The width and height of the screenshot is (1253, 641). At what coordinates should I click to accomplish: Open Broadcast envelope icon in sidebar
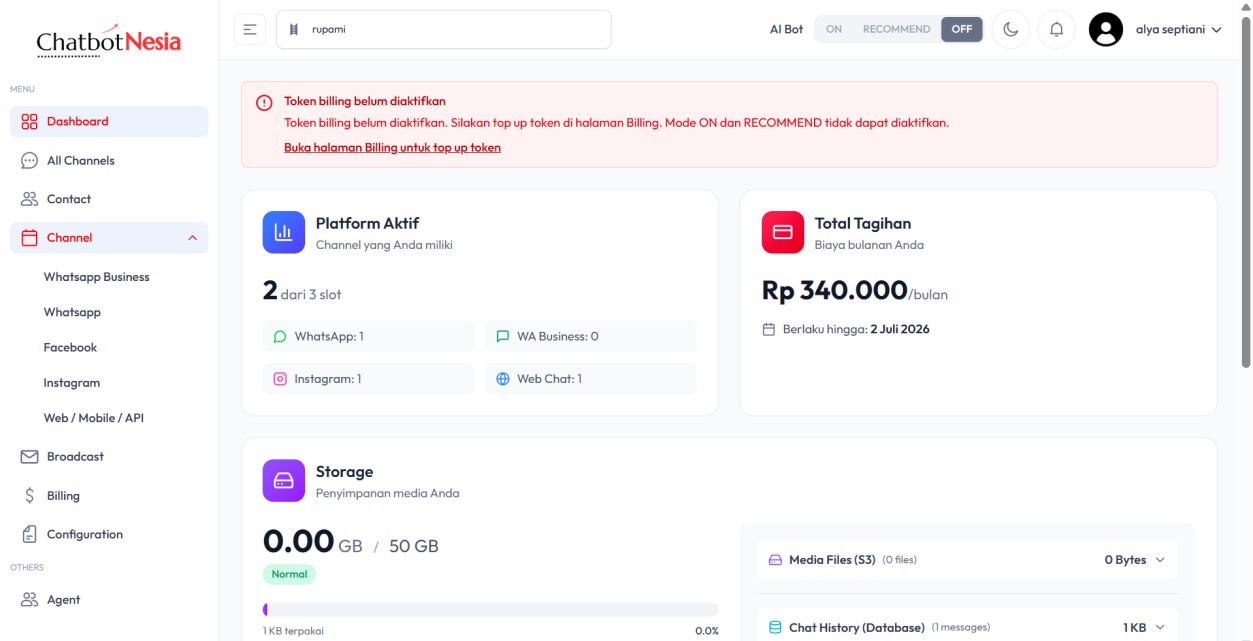[x=29, y=456]
